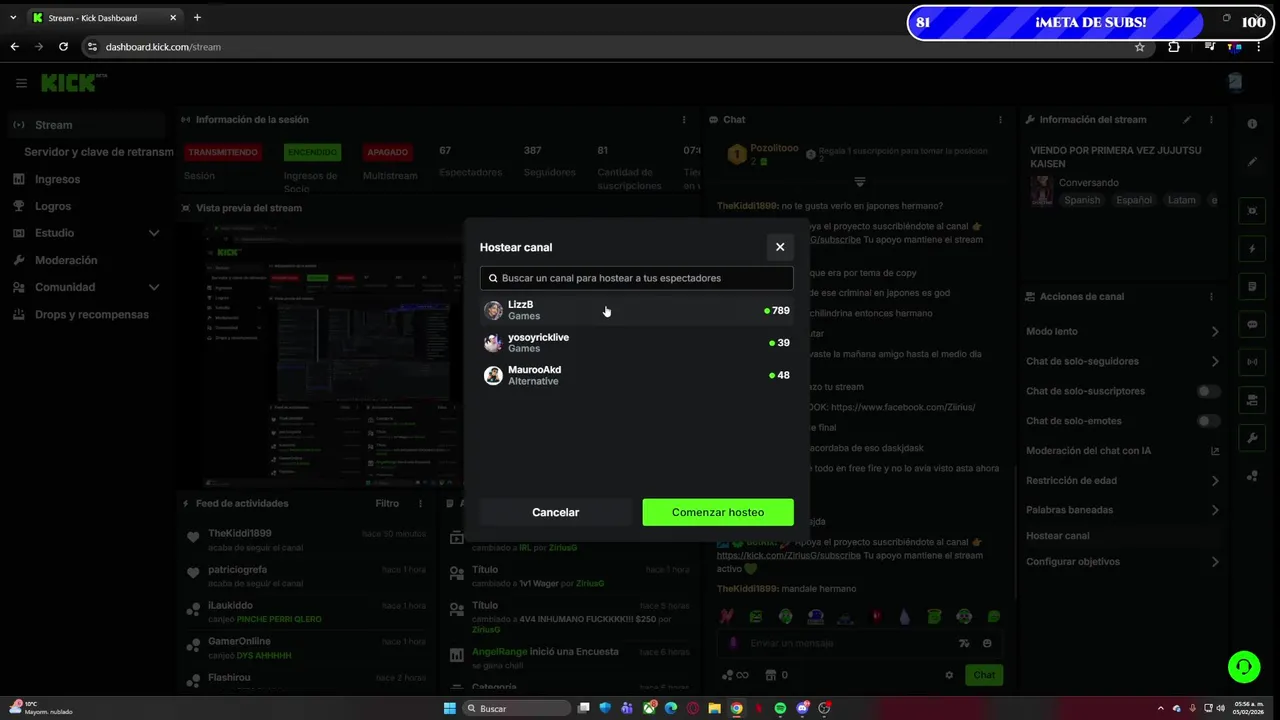Open Discord from the taskbar
This screenshot has width=1280, height=720.
tap(802, 708)
